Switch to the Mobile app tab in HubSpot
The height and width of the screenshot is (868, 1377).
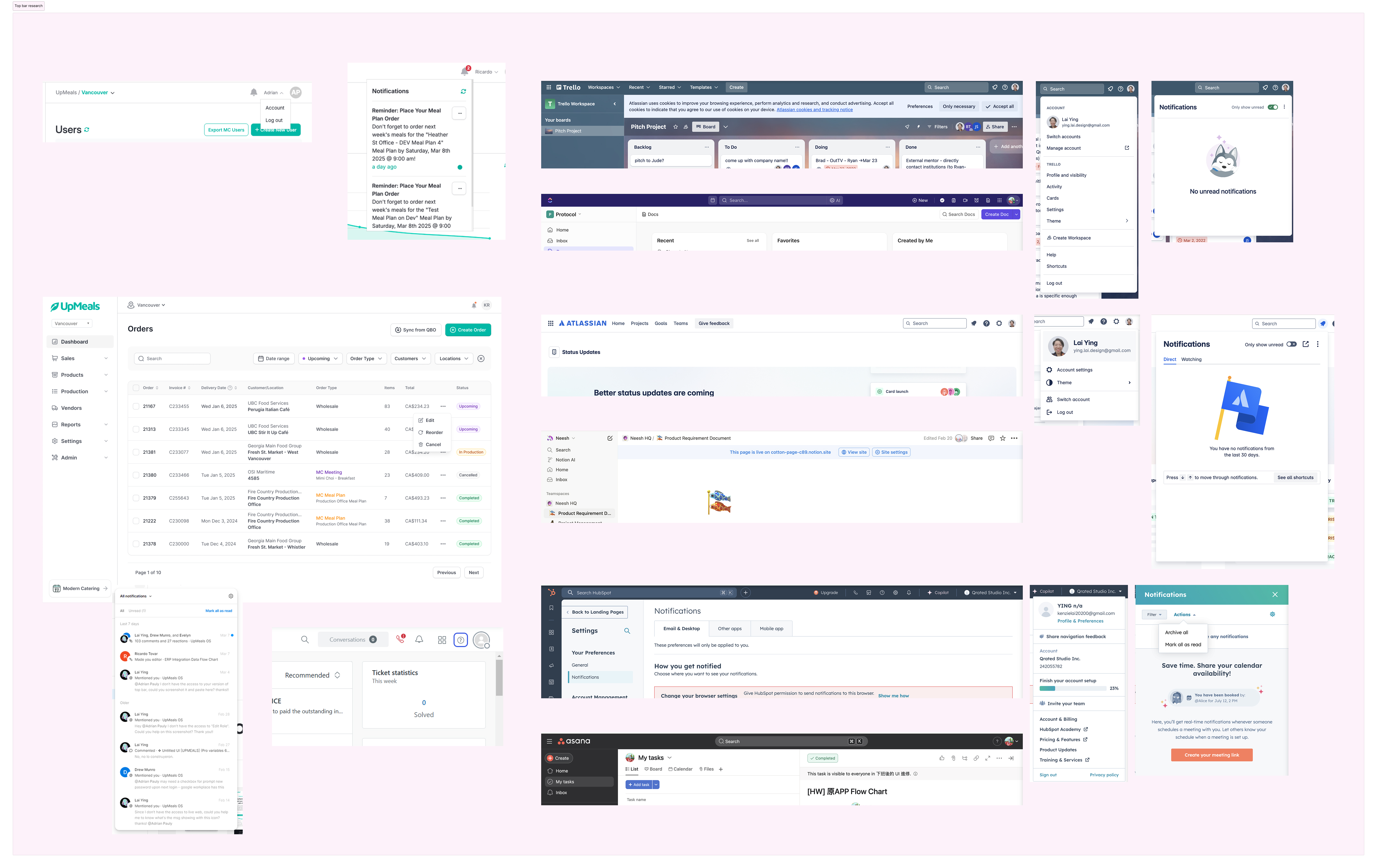771,629
